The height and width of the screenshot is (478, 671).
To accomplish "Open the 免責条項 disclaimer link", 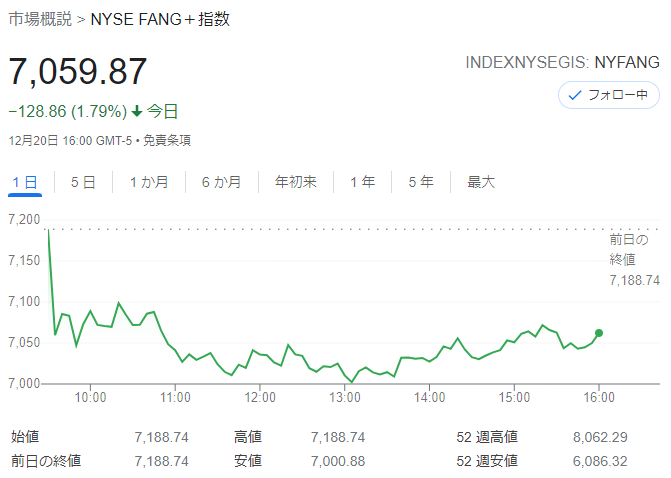I will (x=166, y=140).
